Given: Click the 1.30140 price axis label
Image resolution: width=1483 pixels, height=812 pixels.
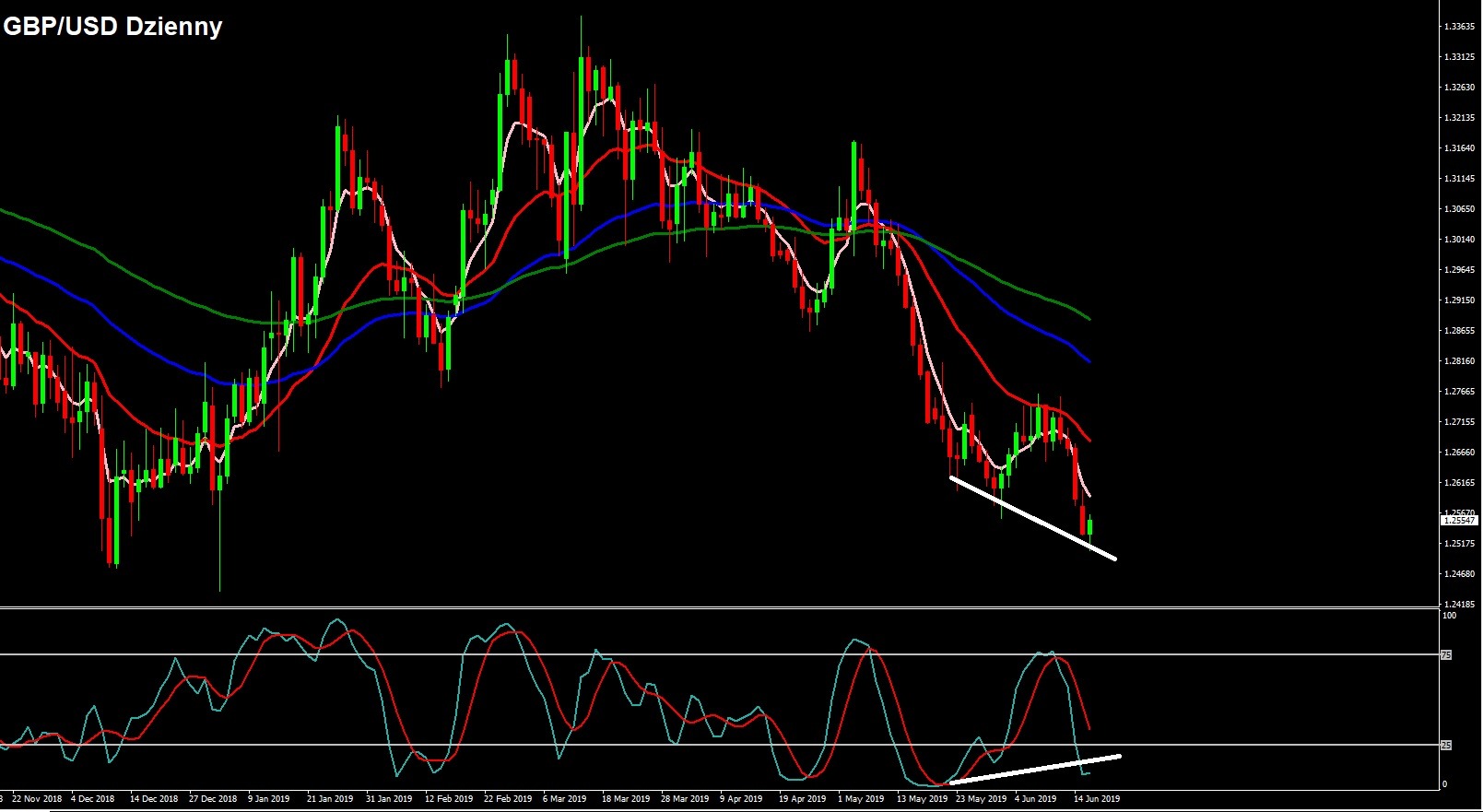Looking at the screenshot, I should click(1458, 240).
